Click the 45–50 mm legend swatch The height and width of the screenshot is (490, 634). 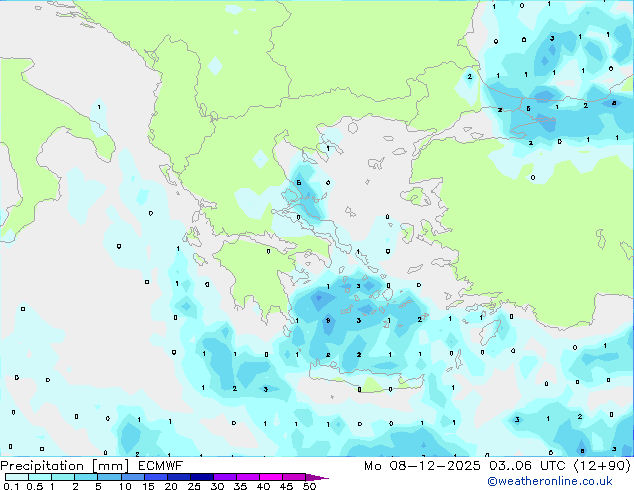[294, 477]
